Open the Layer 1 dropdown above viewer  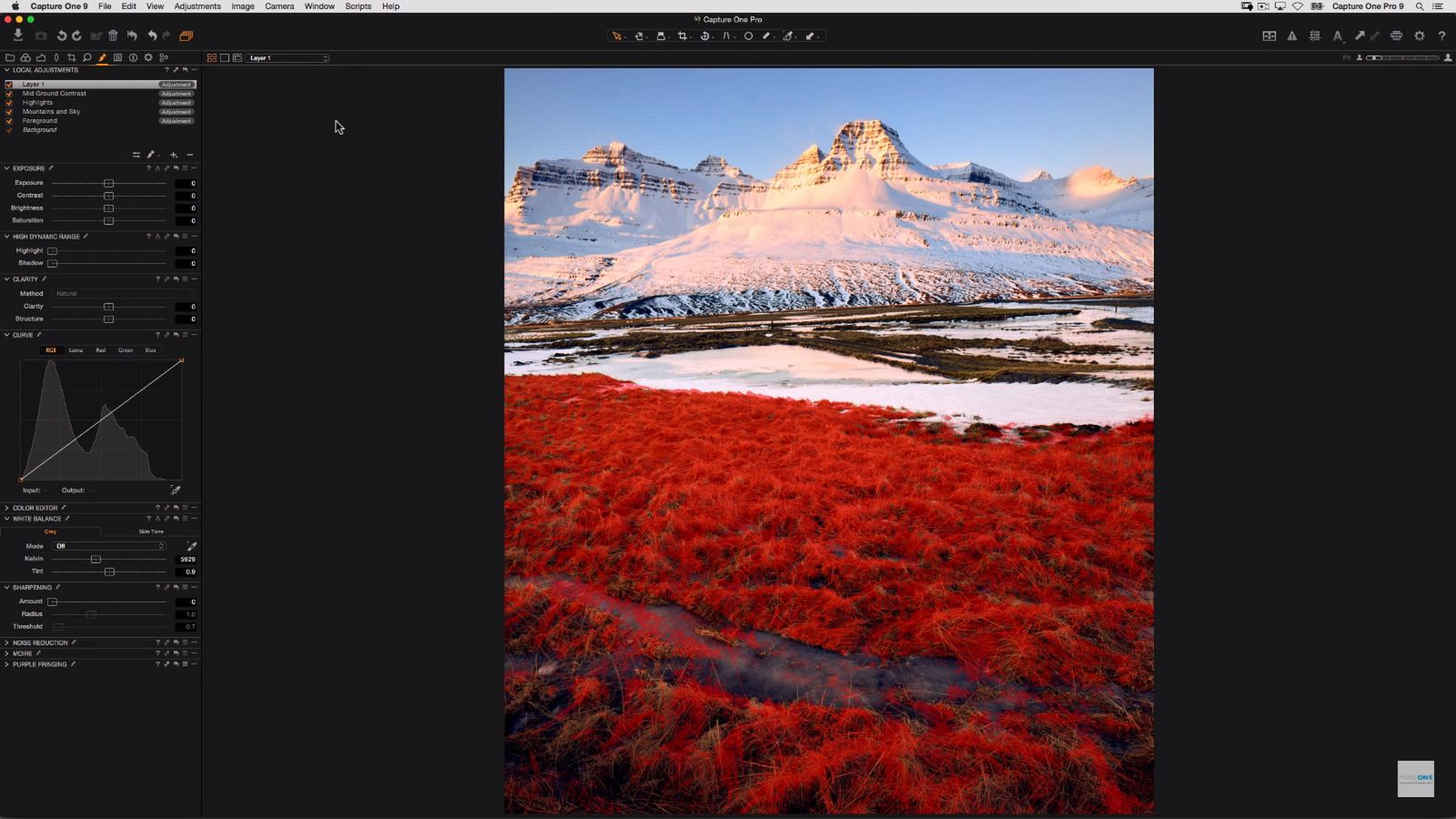point(288,58)
